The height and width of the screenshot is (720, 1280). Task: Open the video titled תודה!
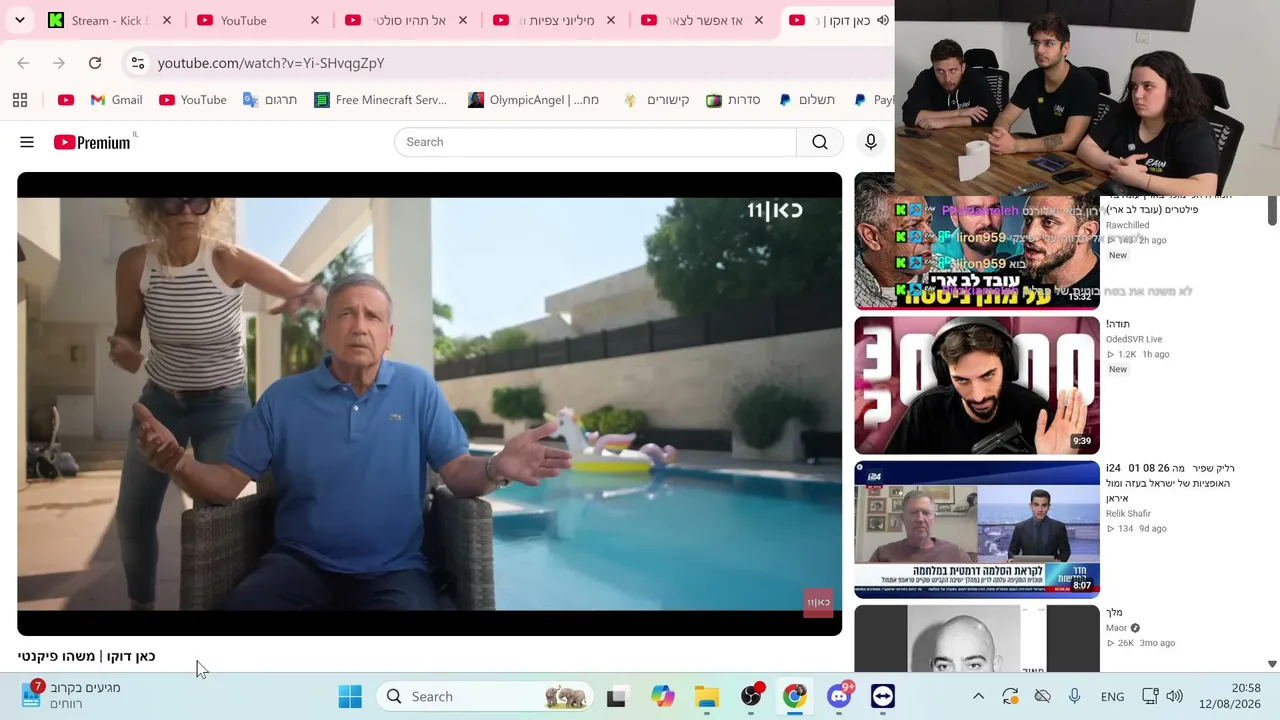tap(1118, 324)
